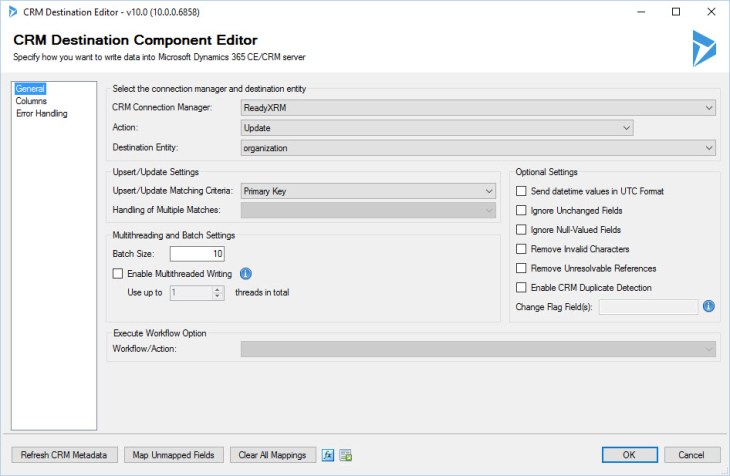Check Ignore Unchanged Fields option
The height and width of the screenshot is (476, 730).
point(521,210)
